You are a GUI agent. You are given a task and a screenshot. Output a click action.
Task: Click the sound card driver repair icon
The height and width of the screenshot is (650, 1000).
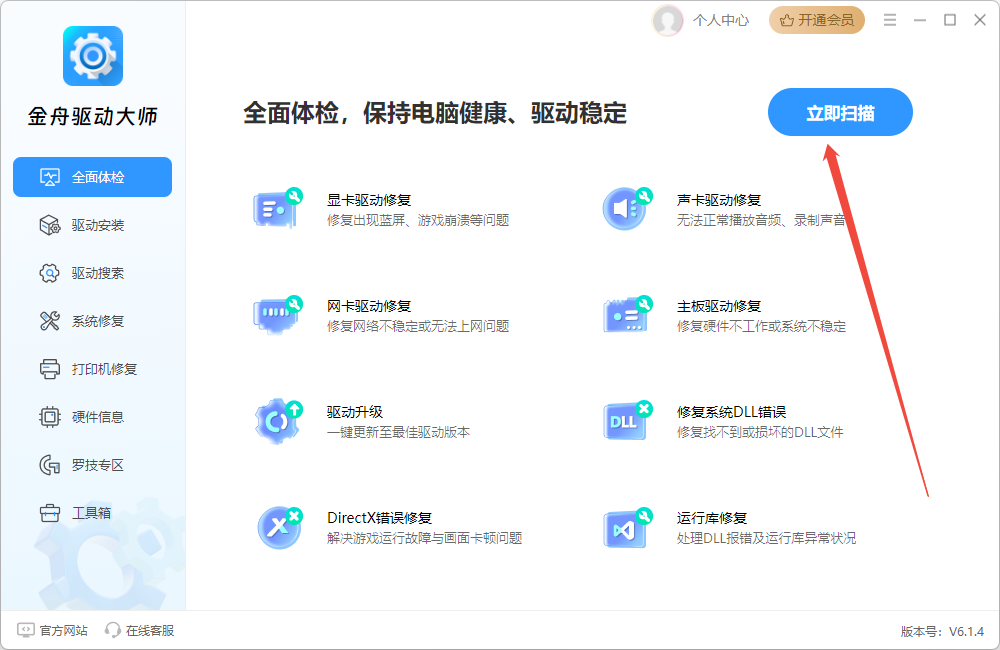(626, 209)
